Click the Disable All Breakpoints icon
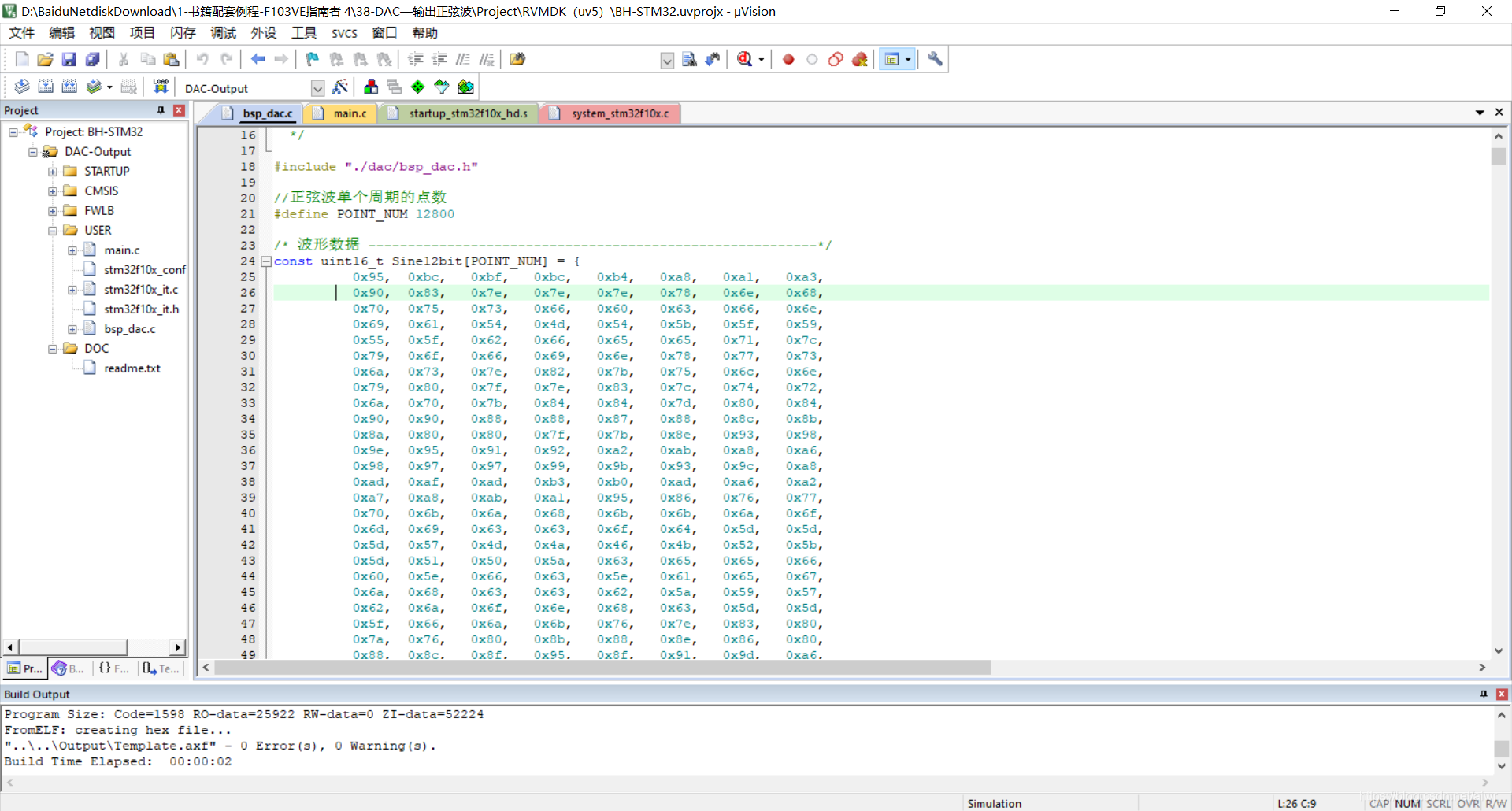Viewport: 1512px width, 811px height. coord(836,59)
